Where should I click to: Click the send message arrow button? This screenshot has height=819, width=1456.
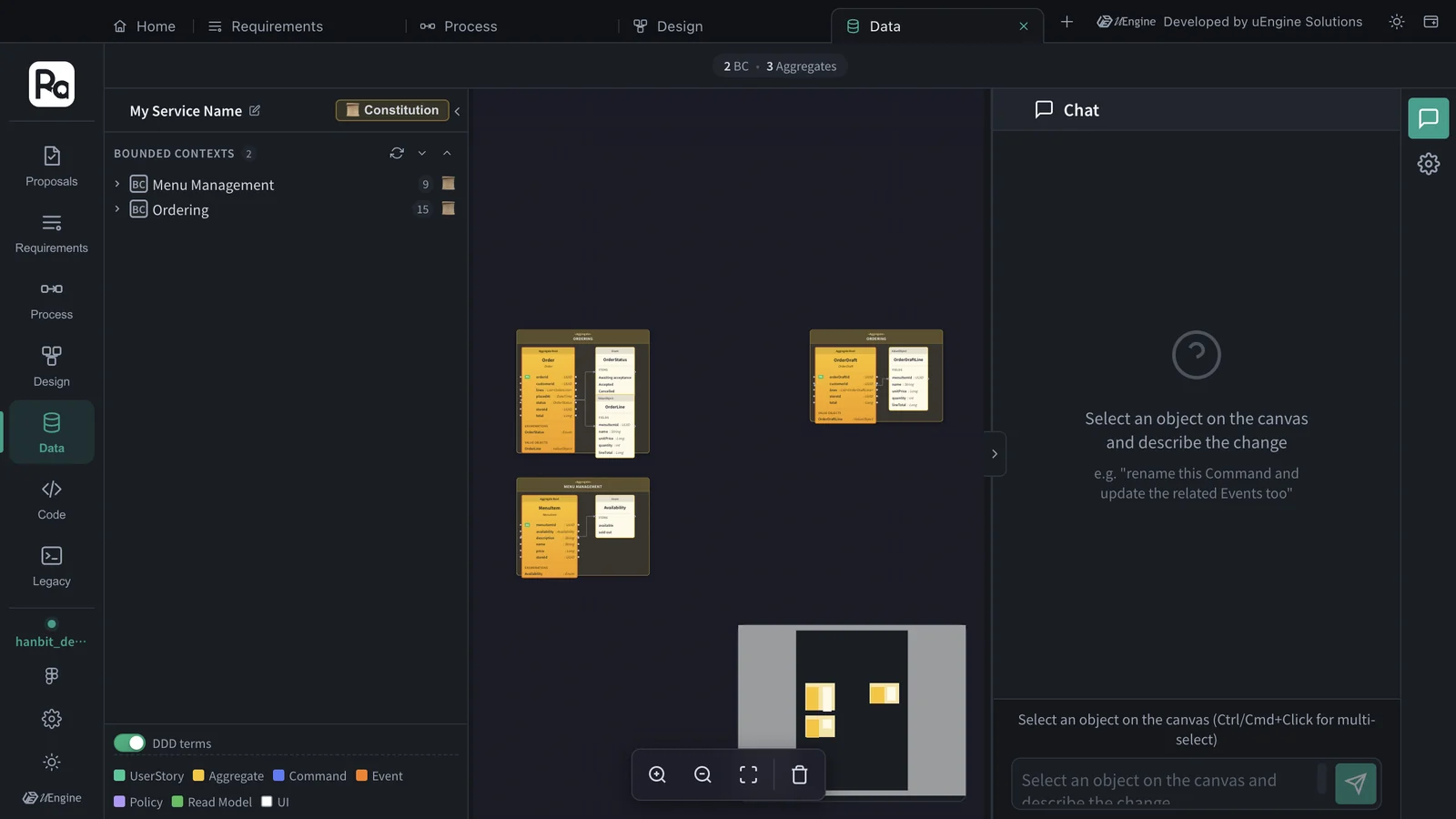click(1356, 783)
